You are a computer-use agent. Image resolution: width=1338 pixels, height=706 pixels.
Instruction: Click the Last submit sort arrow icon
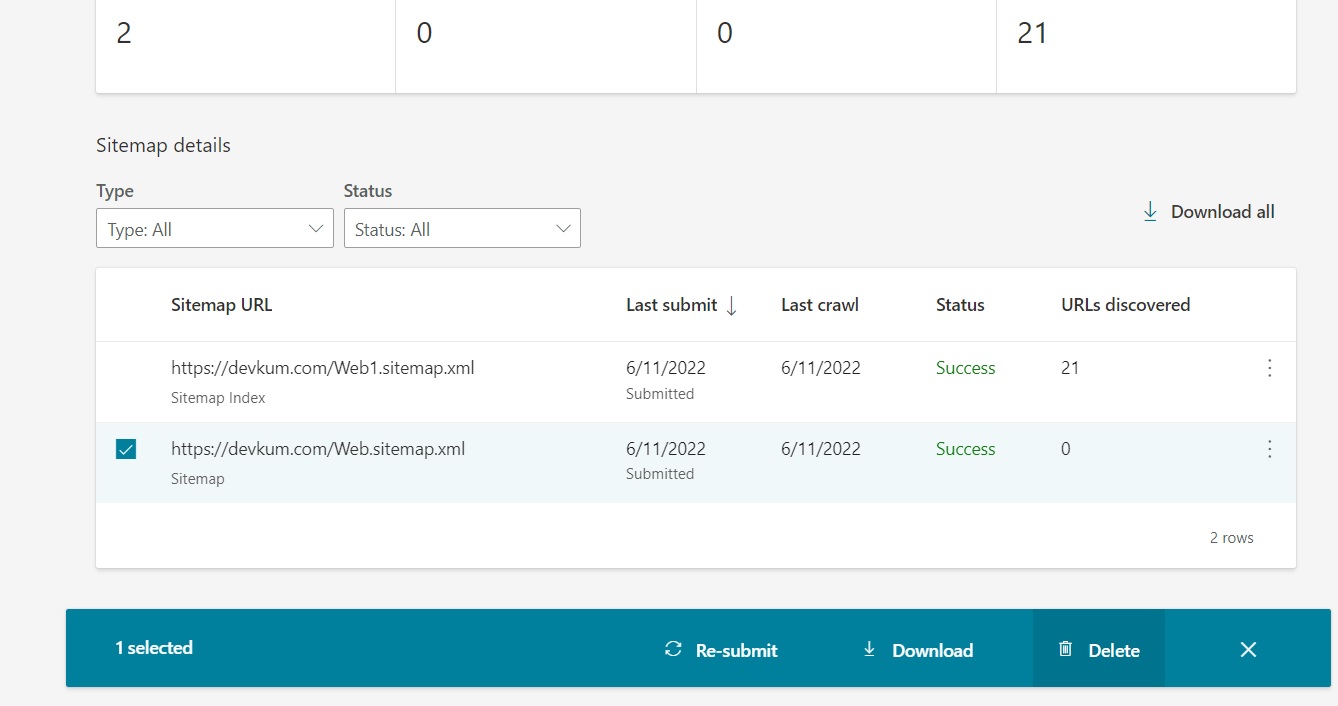[731, 306]
